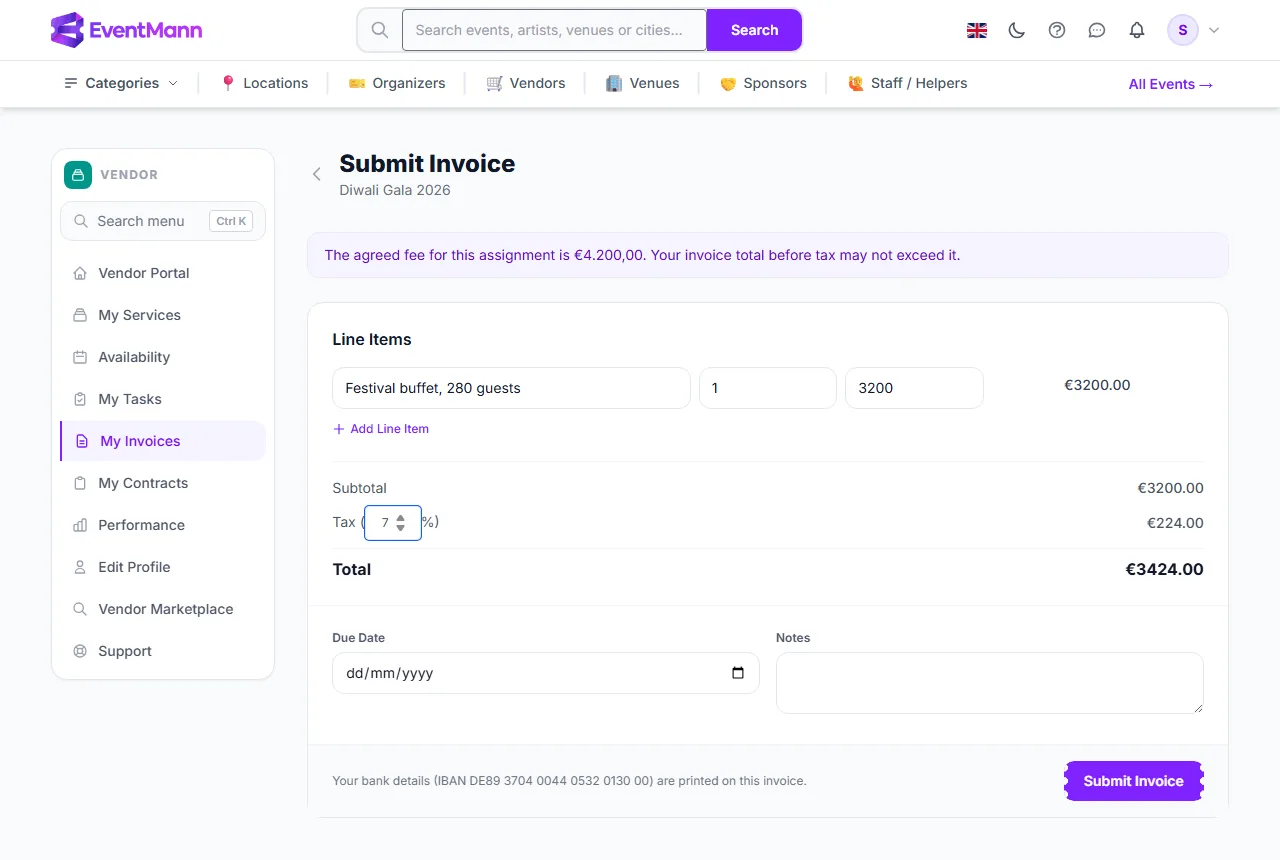The image size is (1280, 860).
Task: Click the EventMann logo
Action: click(x=126, y=30)
